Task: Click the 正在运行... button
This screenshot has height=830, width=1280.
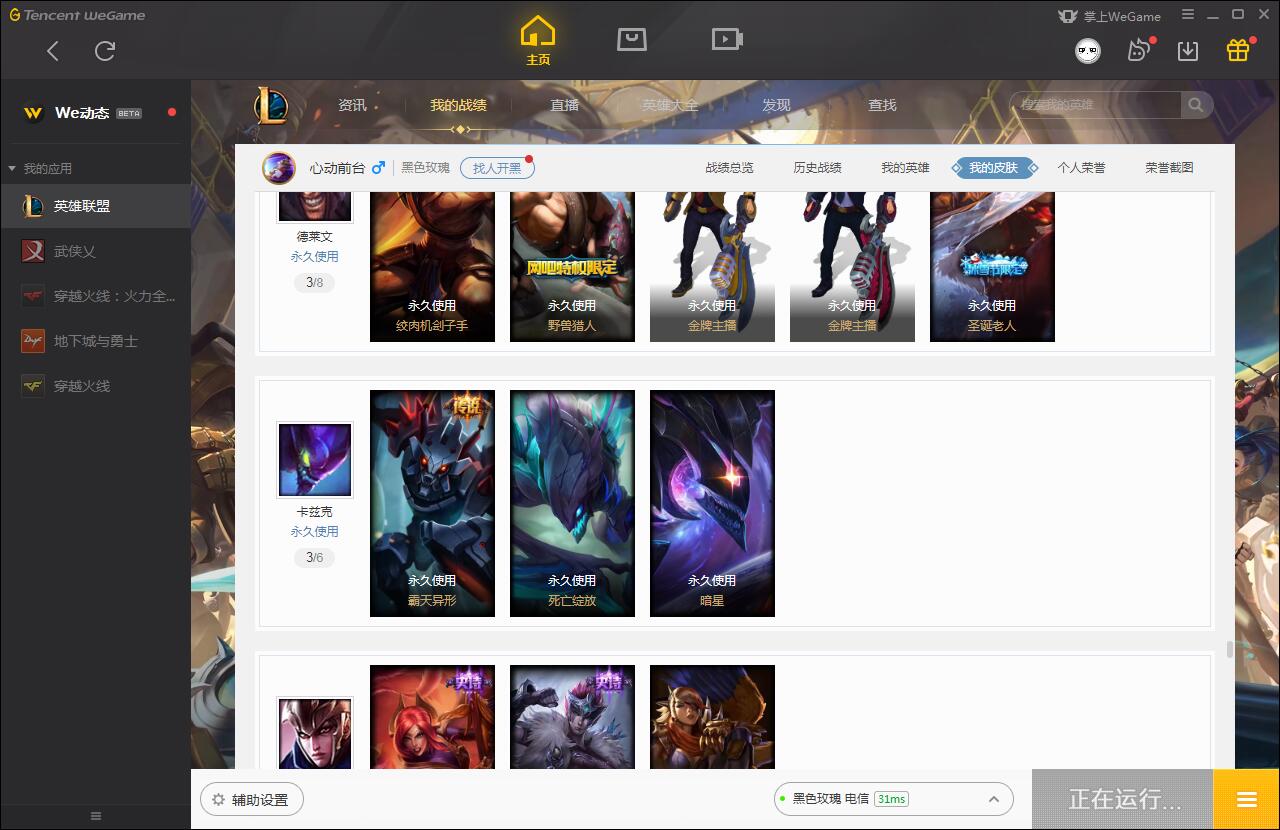Action: 1123,799
